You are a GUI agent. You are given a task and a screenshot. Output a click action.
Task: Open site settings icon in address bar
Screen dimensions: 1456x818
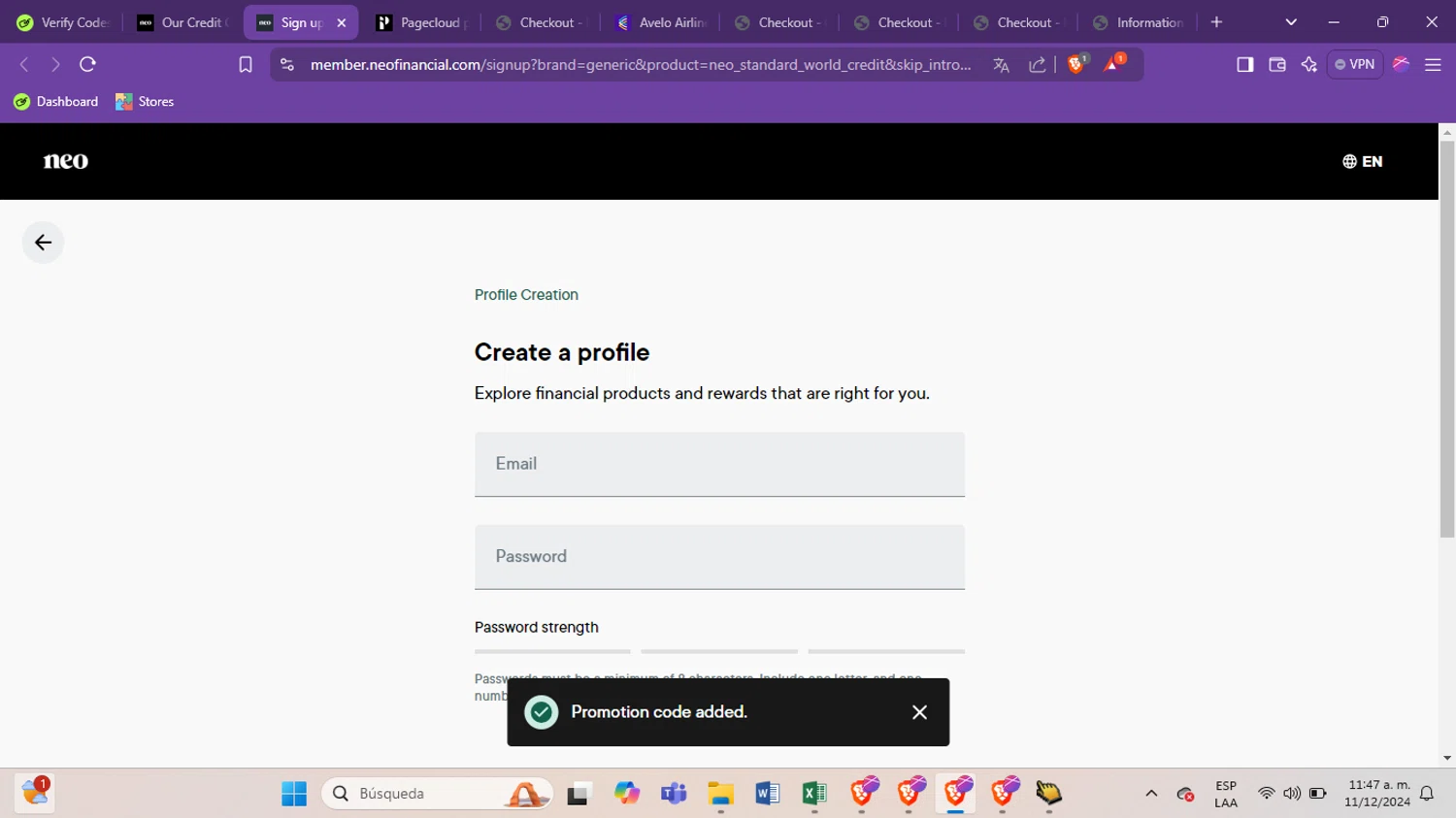pyautogui.click(x=286, y=64)
